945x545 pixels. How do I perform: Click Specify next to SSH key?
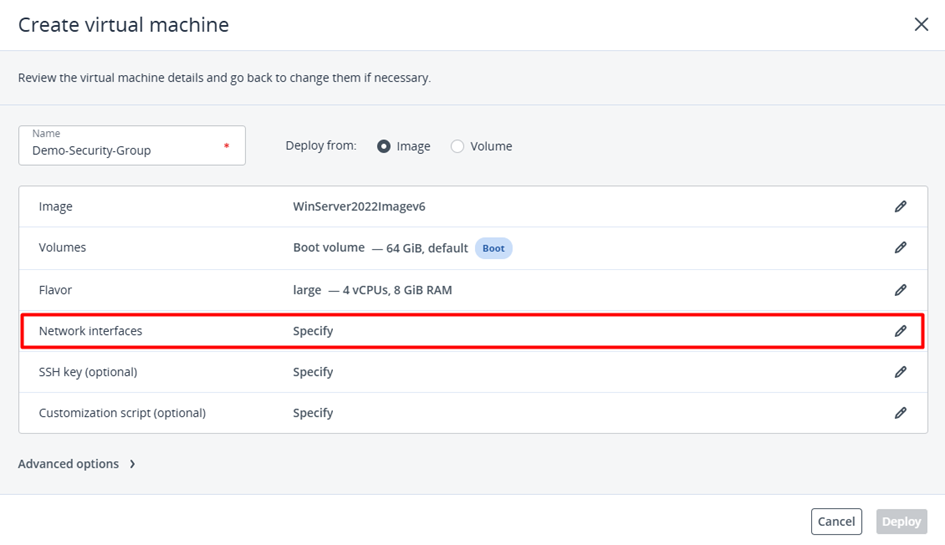click(313, 372)
